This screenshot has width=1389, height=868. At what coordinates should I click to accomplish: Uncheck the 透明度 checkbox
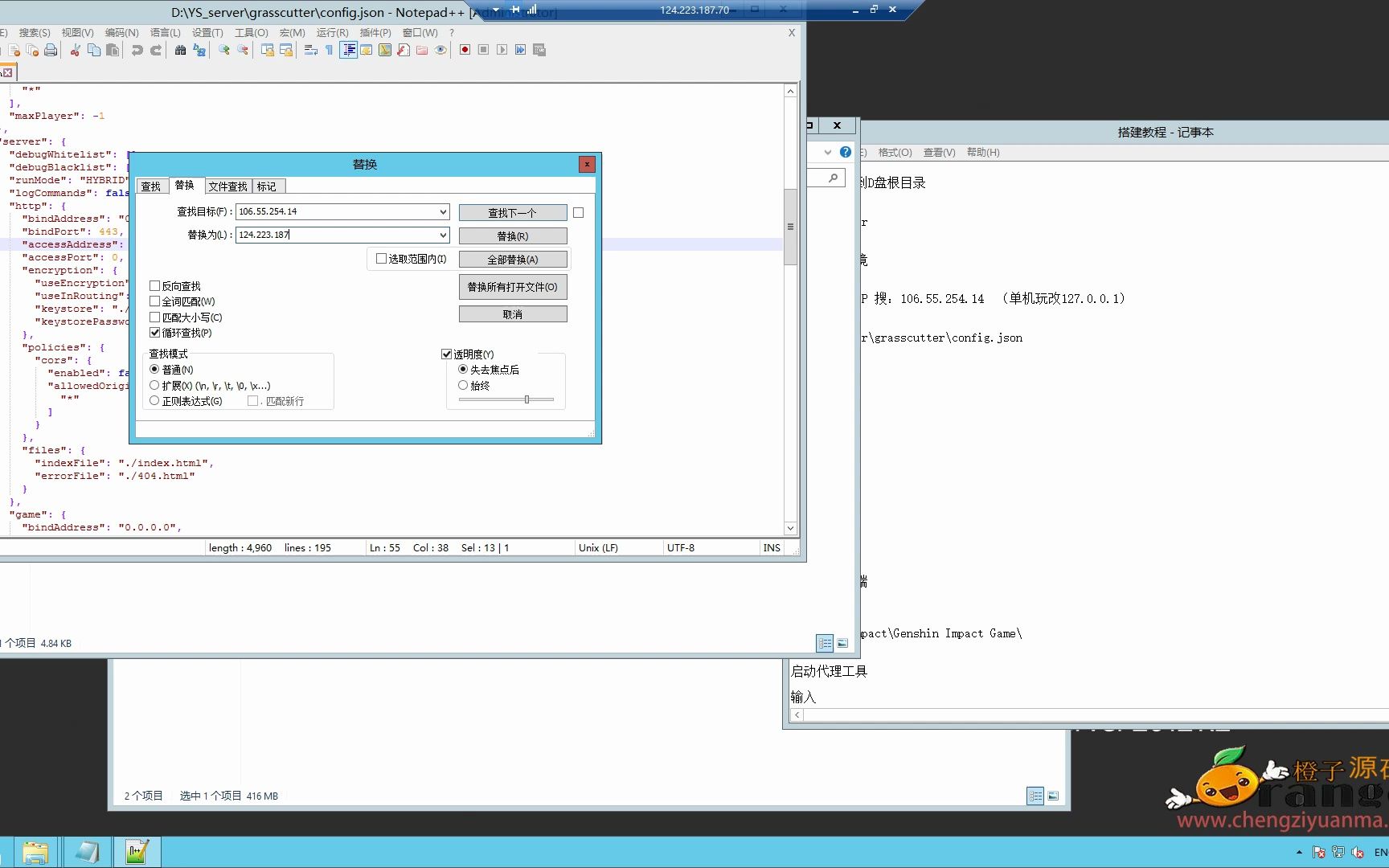coord(447,354)
